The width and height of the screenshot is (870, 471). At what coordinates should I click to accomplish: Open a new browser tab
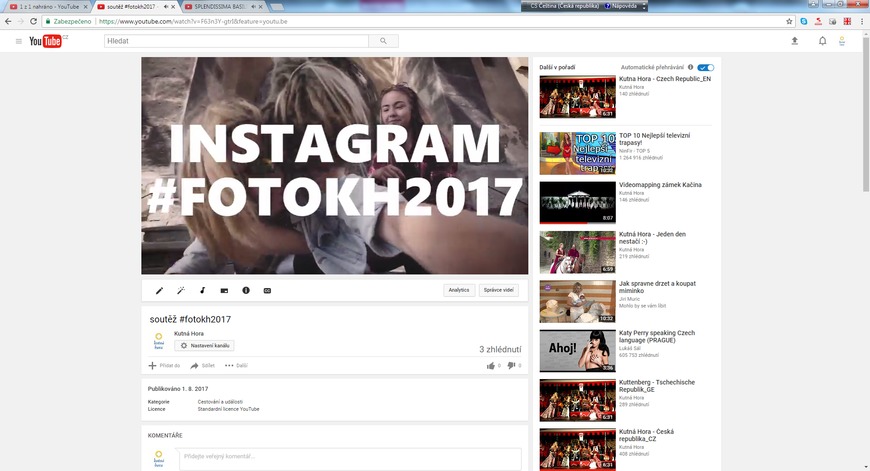tap(276, 7)
